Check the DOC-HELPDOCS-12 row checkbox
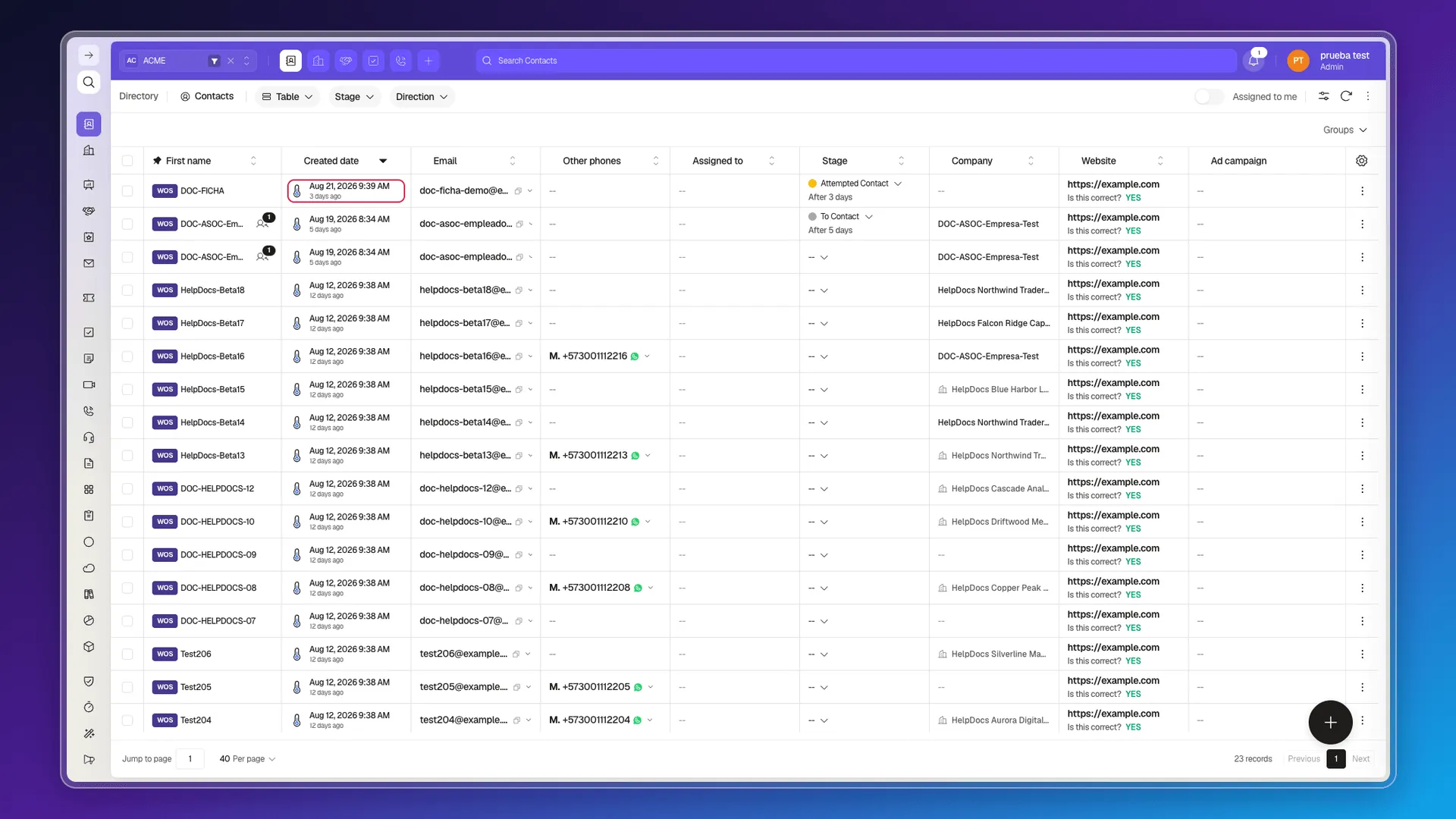The height and width of the screenshot is (819, 1456). [127, 488]
